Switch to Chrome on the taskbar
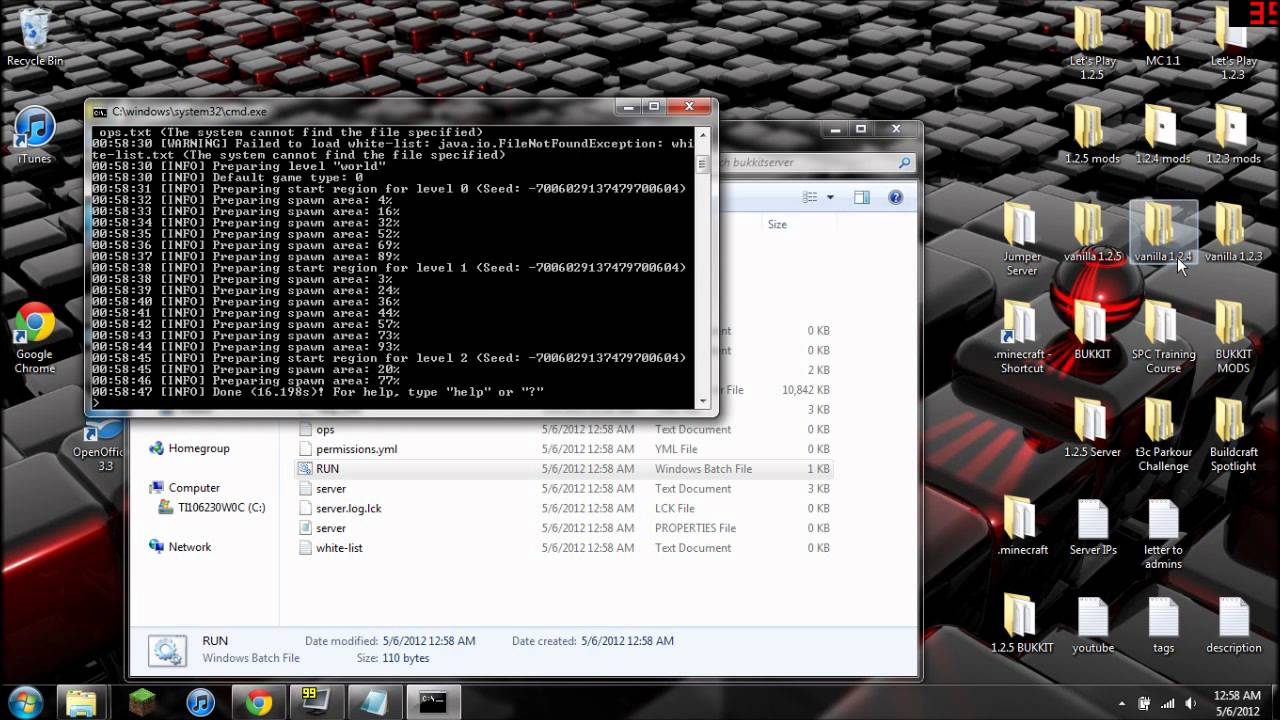 [x=259, y=702]
